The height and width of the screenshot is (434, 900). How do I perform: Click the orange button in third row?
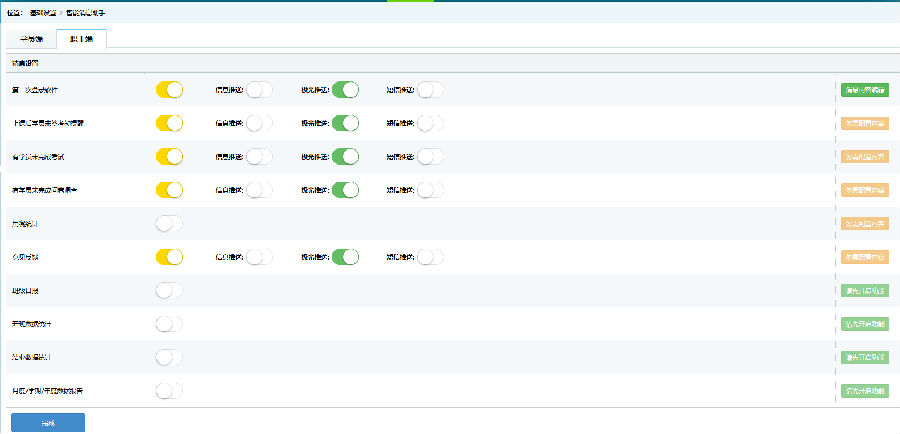(x=864, y=156)
